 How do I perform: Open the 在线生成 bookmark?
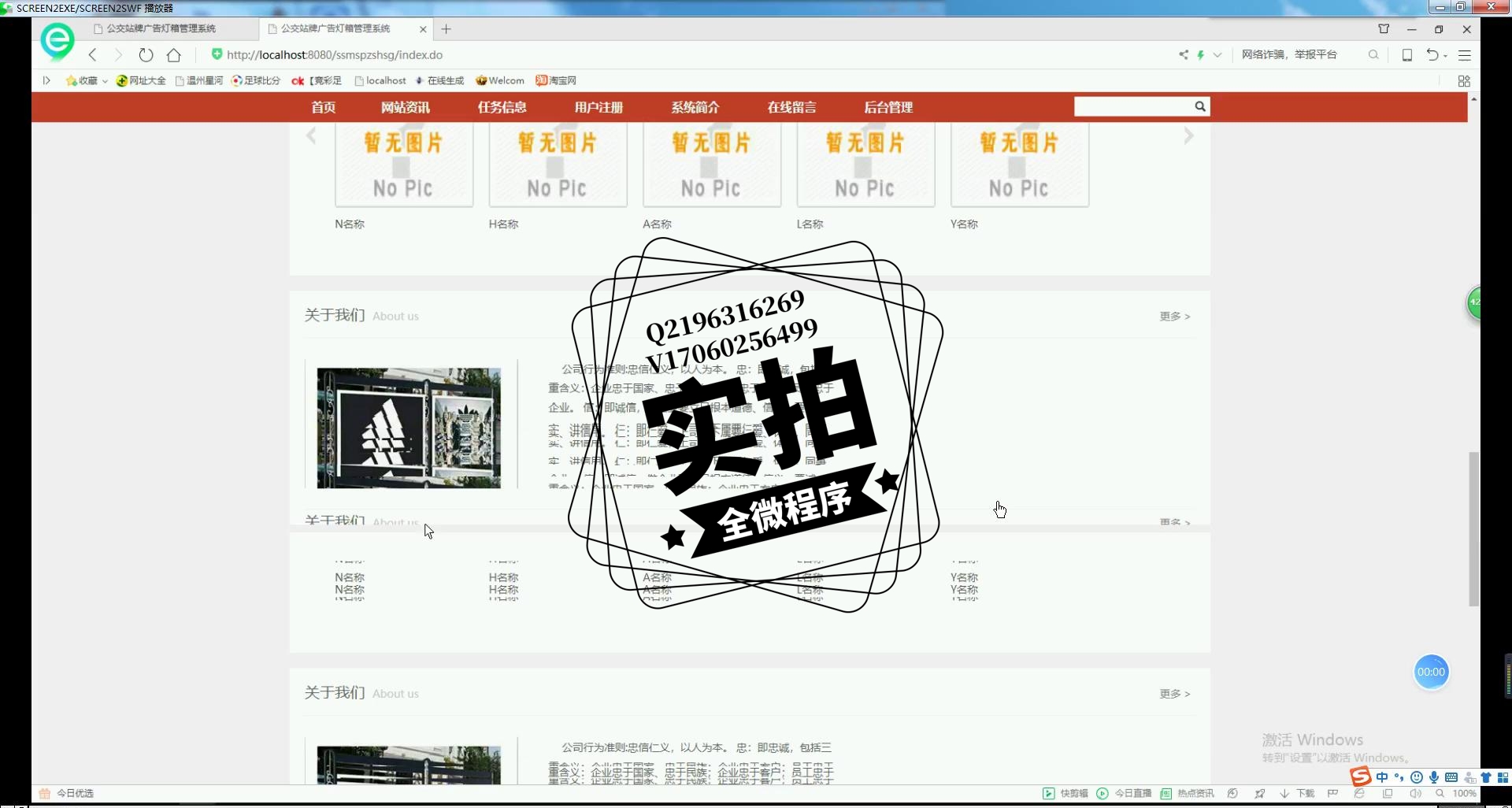pos(439,80)
